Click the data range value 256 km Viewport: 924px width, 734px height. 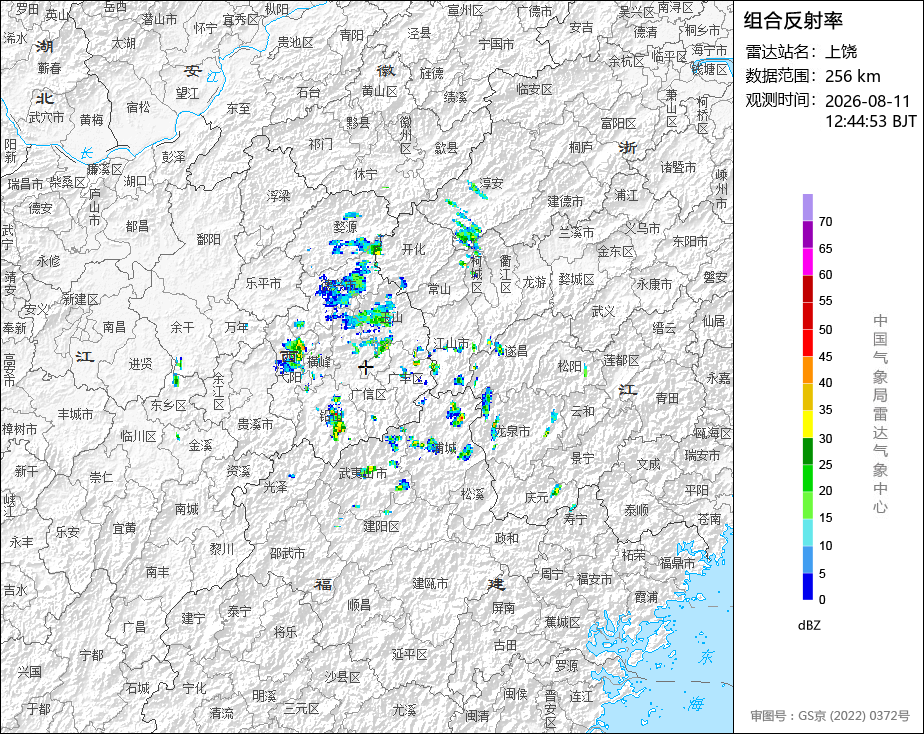click(853, 76)
